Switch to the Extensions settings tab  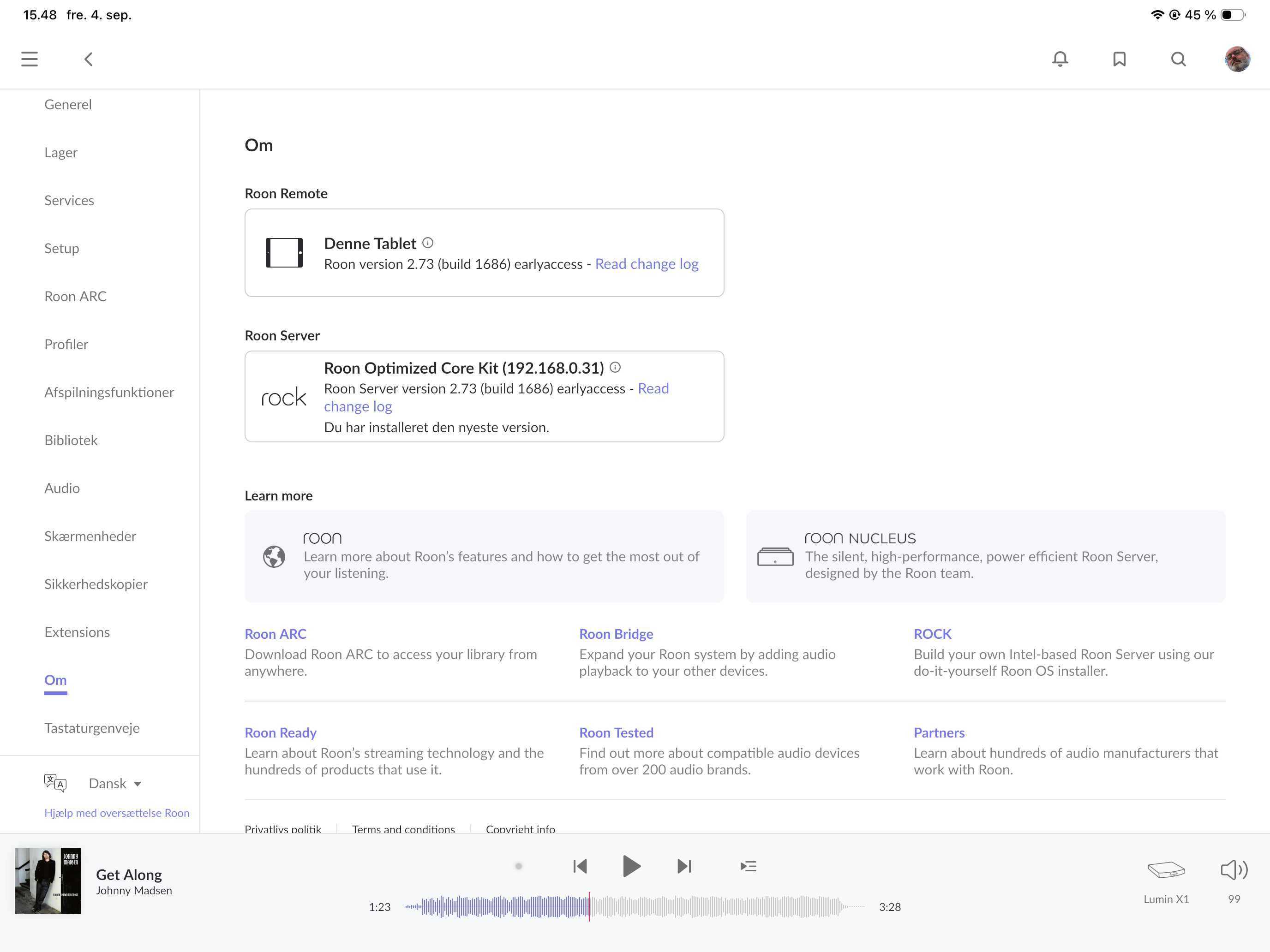(x=77, y=632)
